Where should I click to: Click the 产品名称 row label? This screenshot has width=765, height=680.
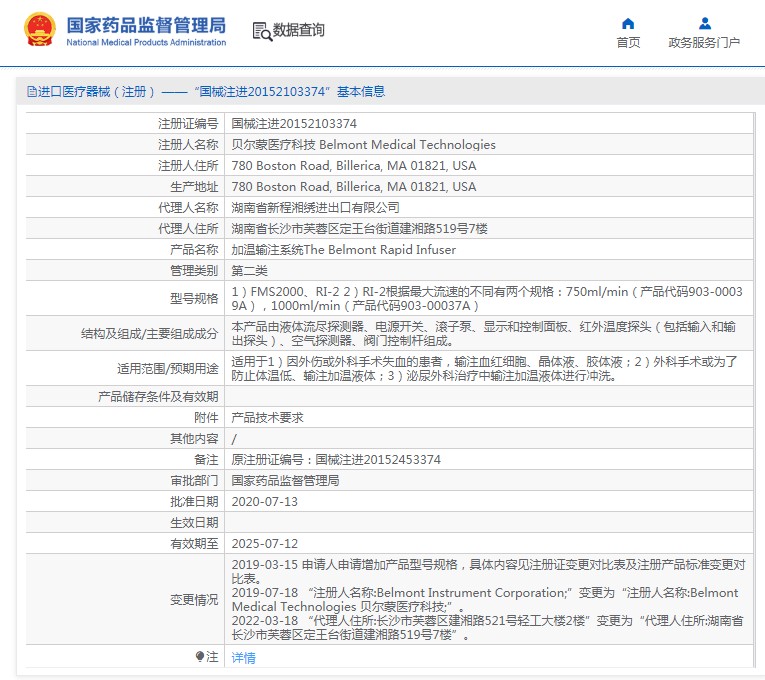pos(194,250)
